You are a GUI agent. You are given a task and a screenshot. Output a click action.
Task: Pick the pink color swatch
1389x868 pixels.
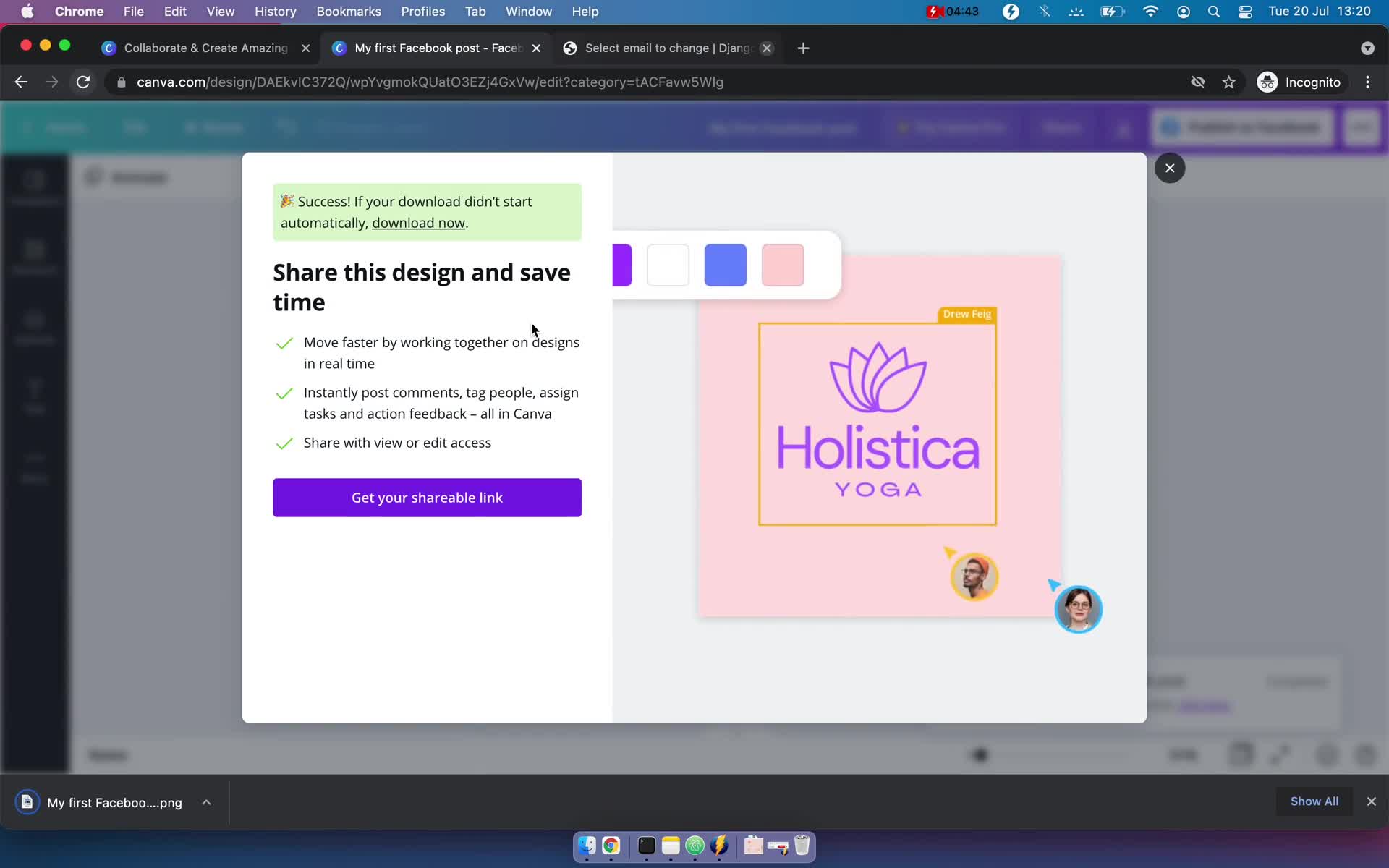(783, 265)
